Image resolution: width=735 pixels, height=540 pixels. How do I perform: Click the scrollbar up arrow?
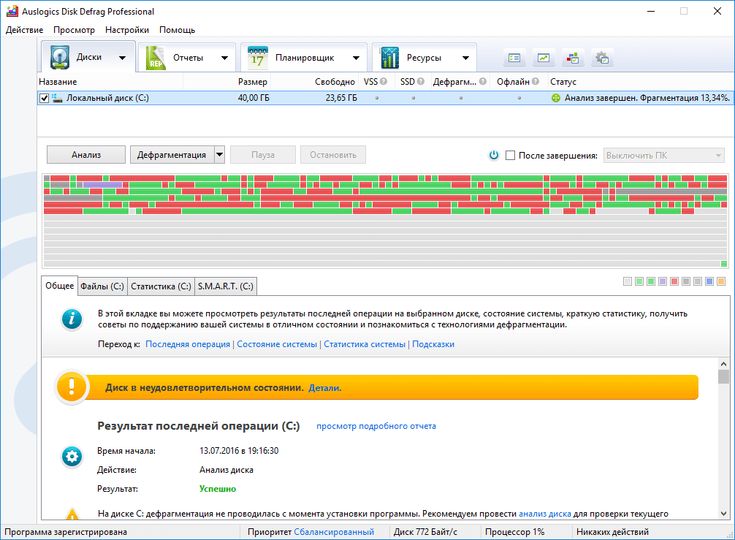(723, 364)
